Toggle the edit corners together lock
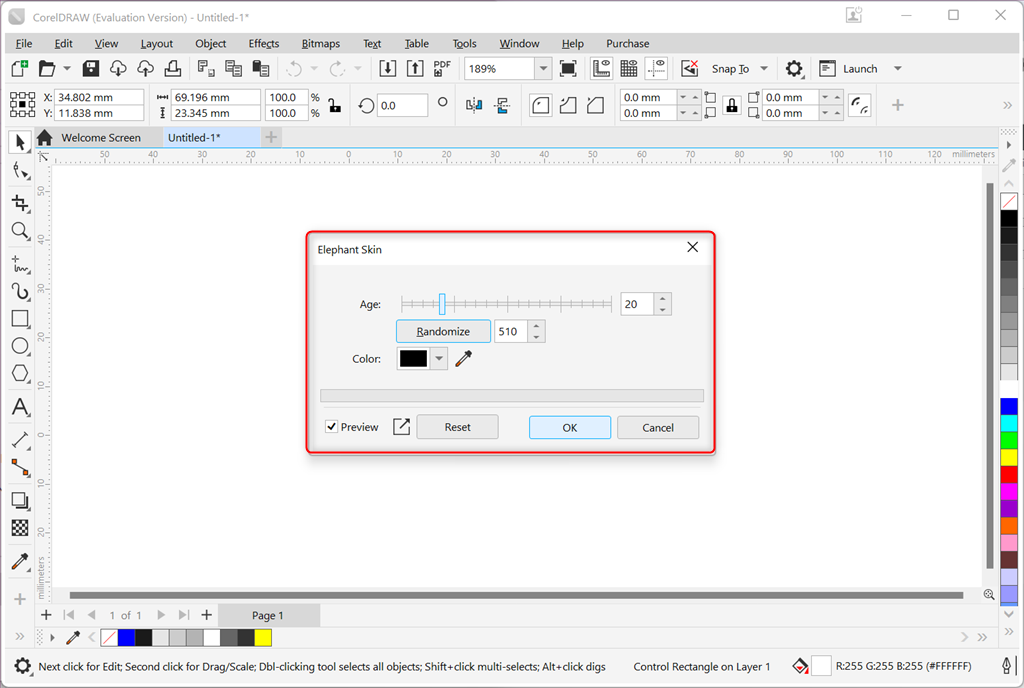 [732, 105]
